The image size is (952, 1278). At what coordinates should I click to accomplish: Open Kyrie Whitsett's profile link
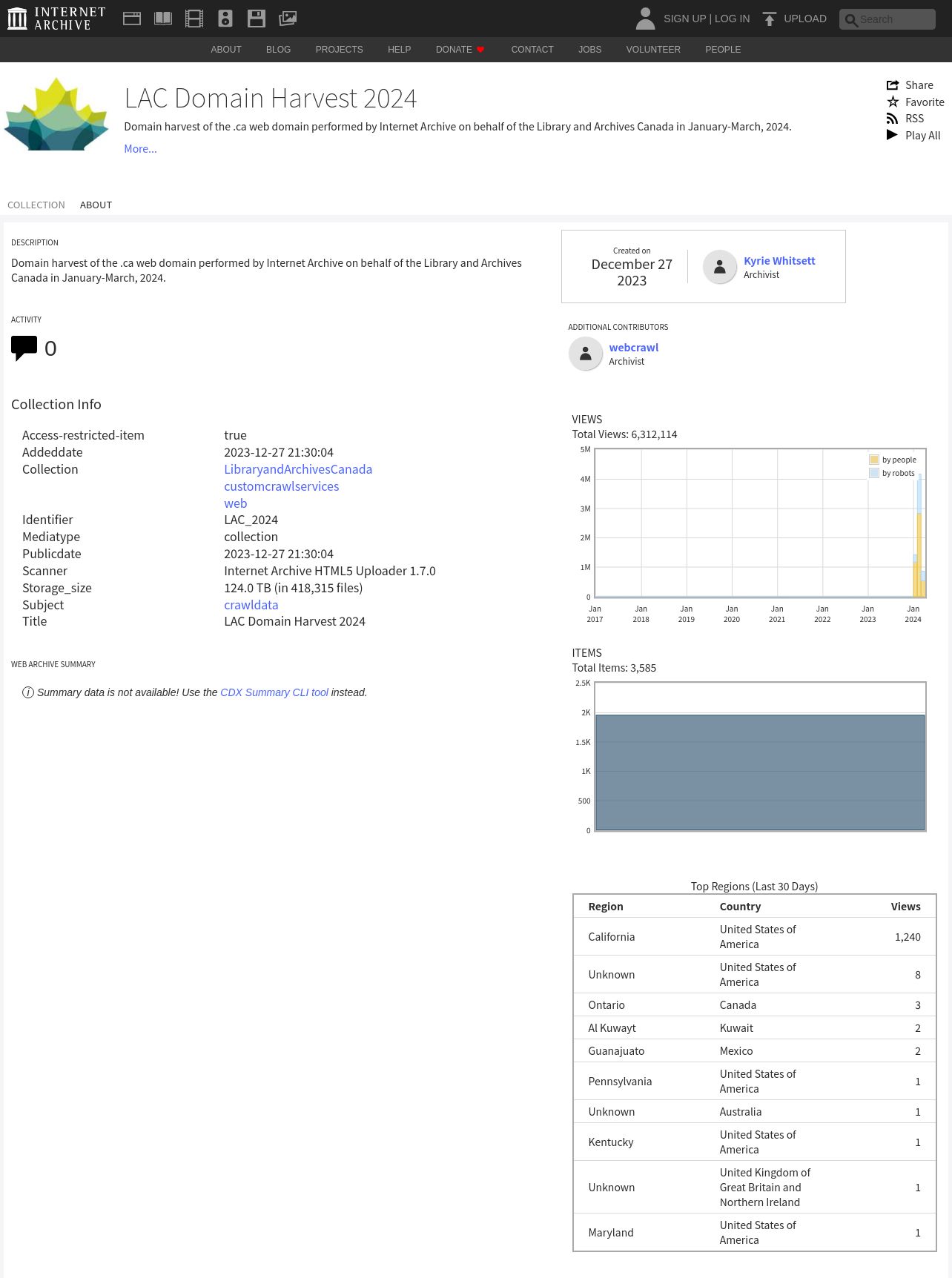pos(779,261)
